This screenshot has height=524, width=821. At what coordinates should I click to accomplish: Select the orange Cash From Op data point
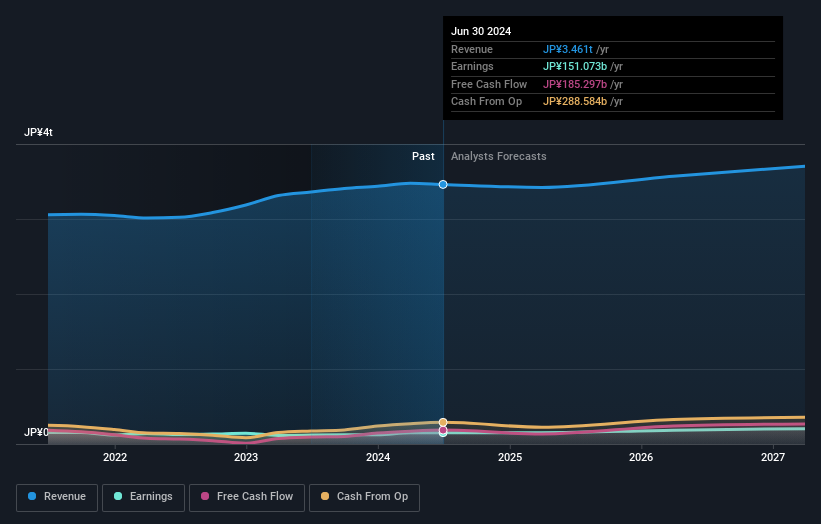click(443, 422)
